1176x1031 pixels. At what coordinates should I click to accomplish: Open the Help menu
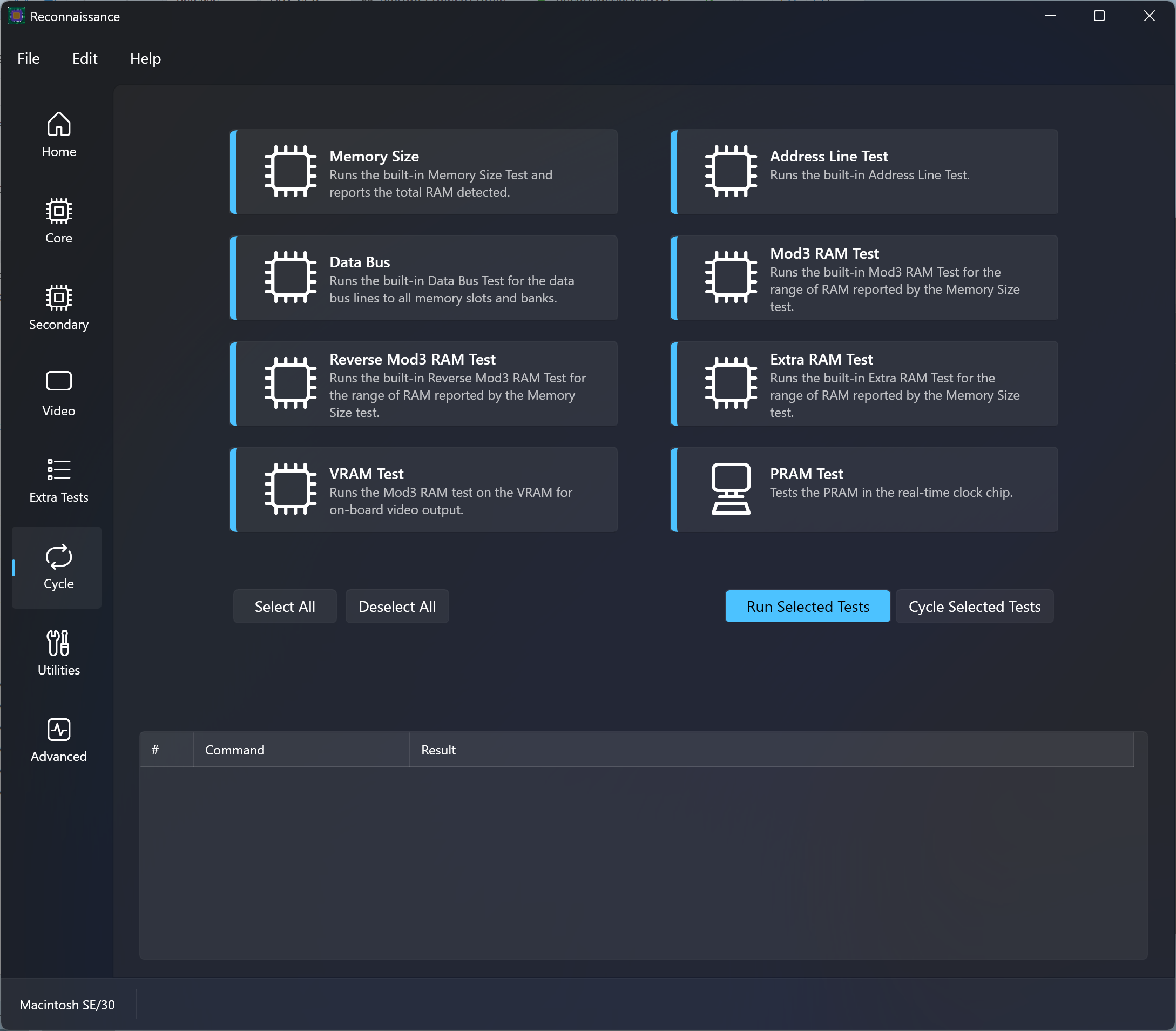click(145, 59)
